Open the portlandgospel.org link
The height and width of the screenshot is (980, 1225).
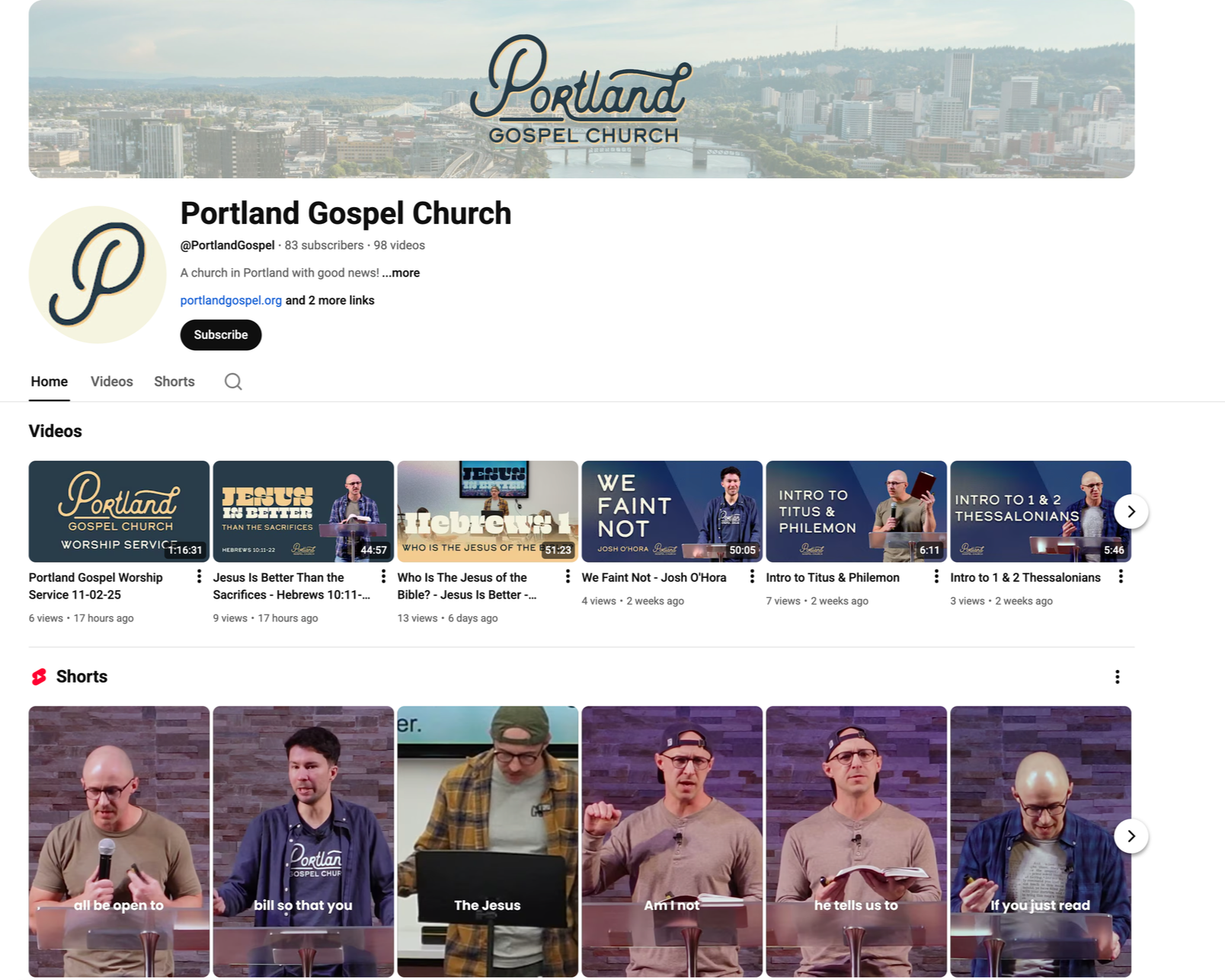point(231,300)
